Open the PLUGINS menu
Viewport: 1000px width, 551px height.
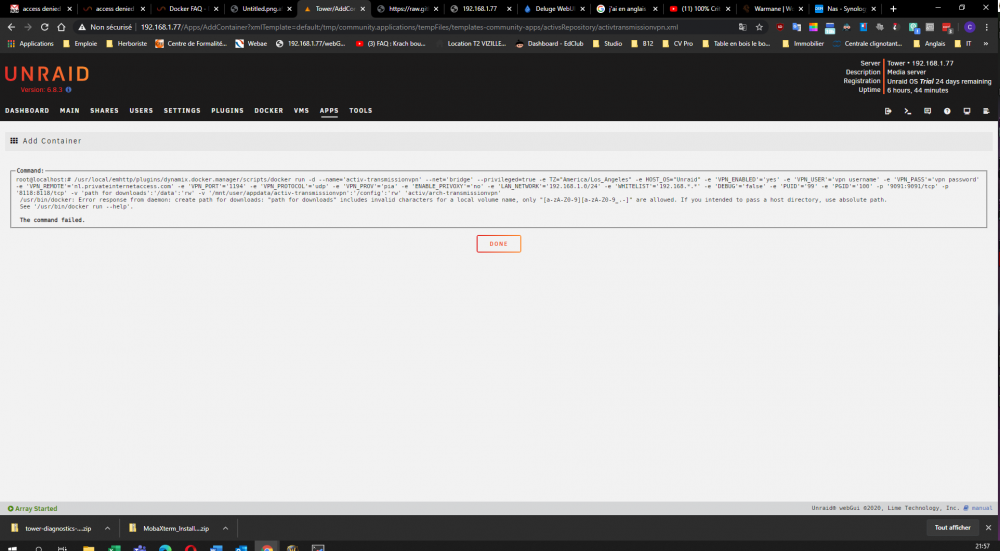tap(227, 111)
